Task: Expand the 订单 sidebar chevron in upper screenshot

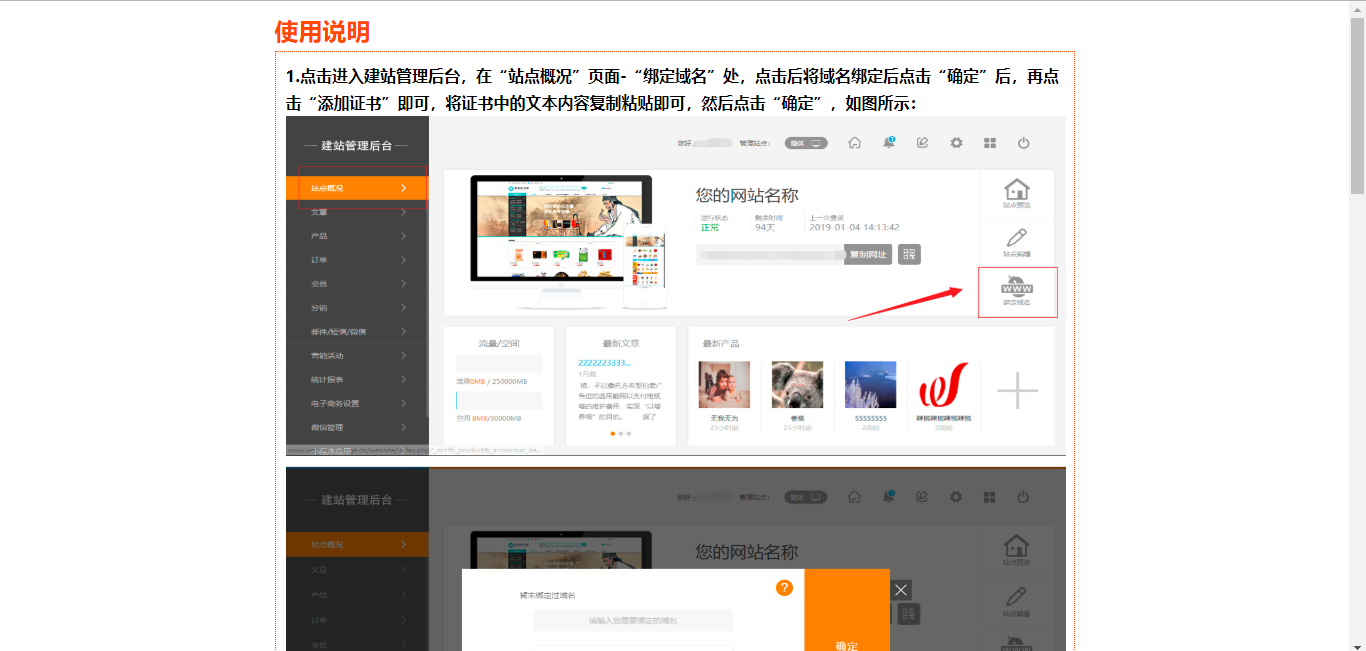Action: coord(403,260)
